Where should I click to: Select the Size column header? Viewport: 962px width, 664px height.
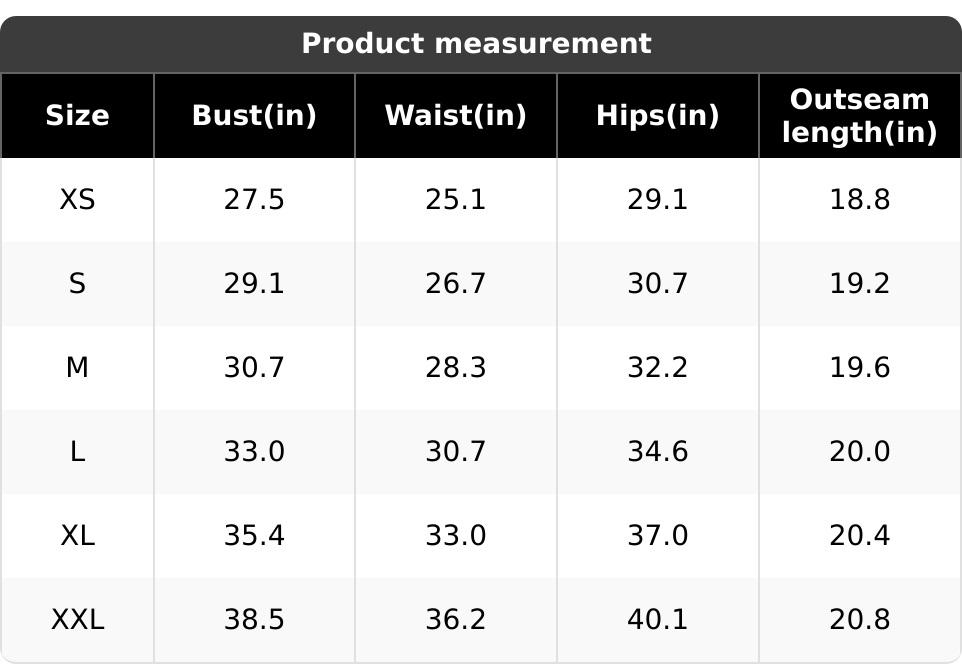click(x=77, y=116)
